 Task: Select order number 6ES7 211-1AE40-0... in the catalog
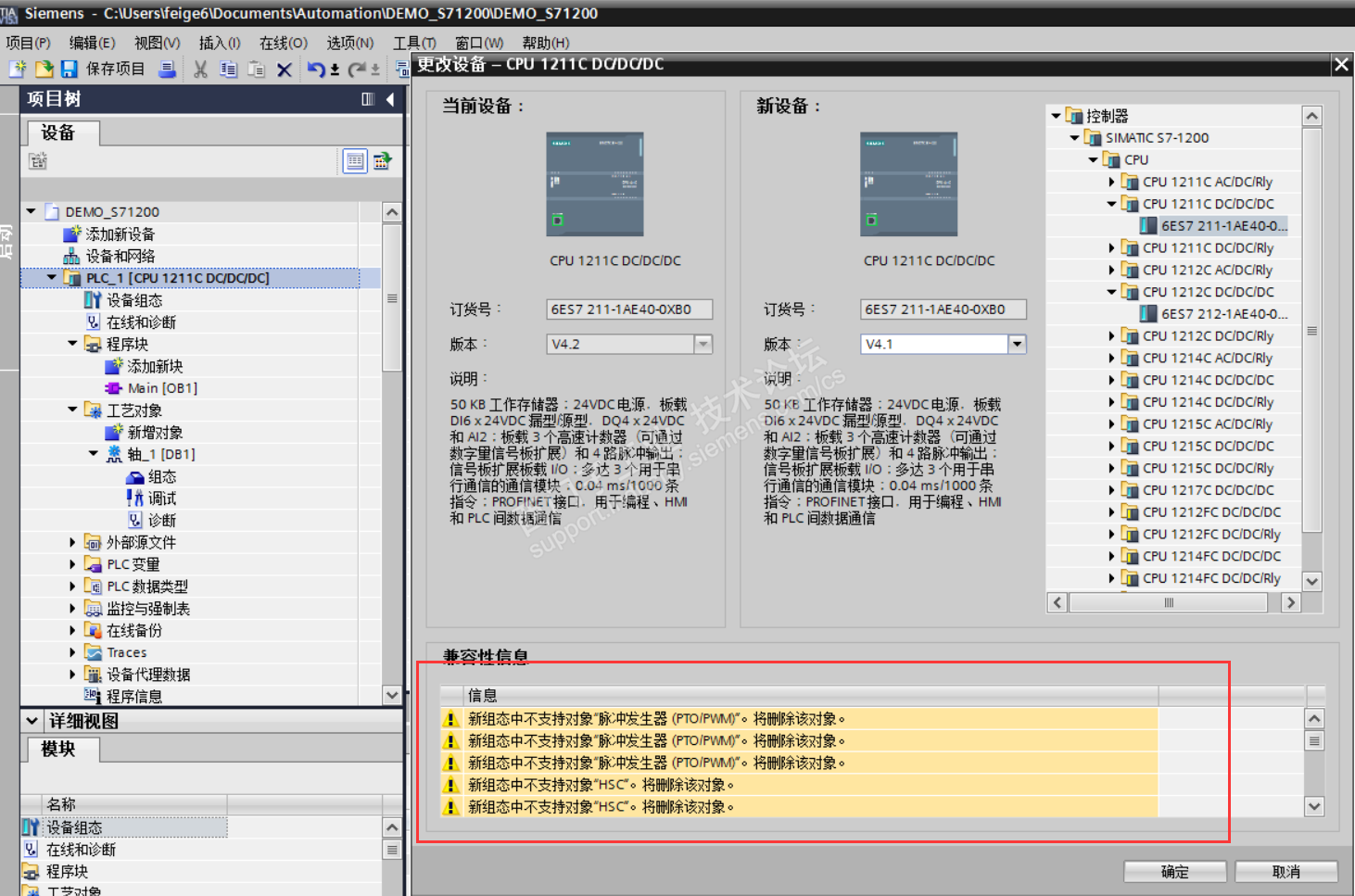tap(1224, 226)
